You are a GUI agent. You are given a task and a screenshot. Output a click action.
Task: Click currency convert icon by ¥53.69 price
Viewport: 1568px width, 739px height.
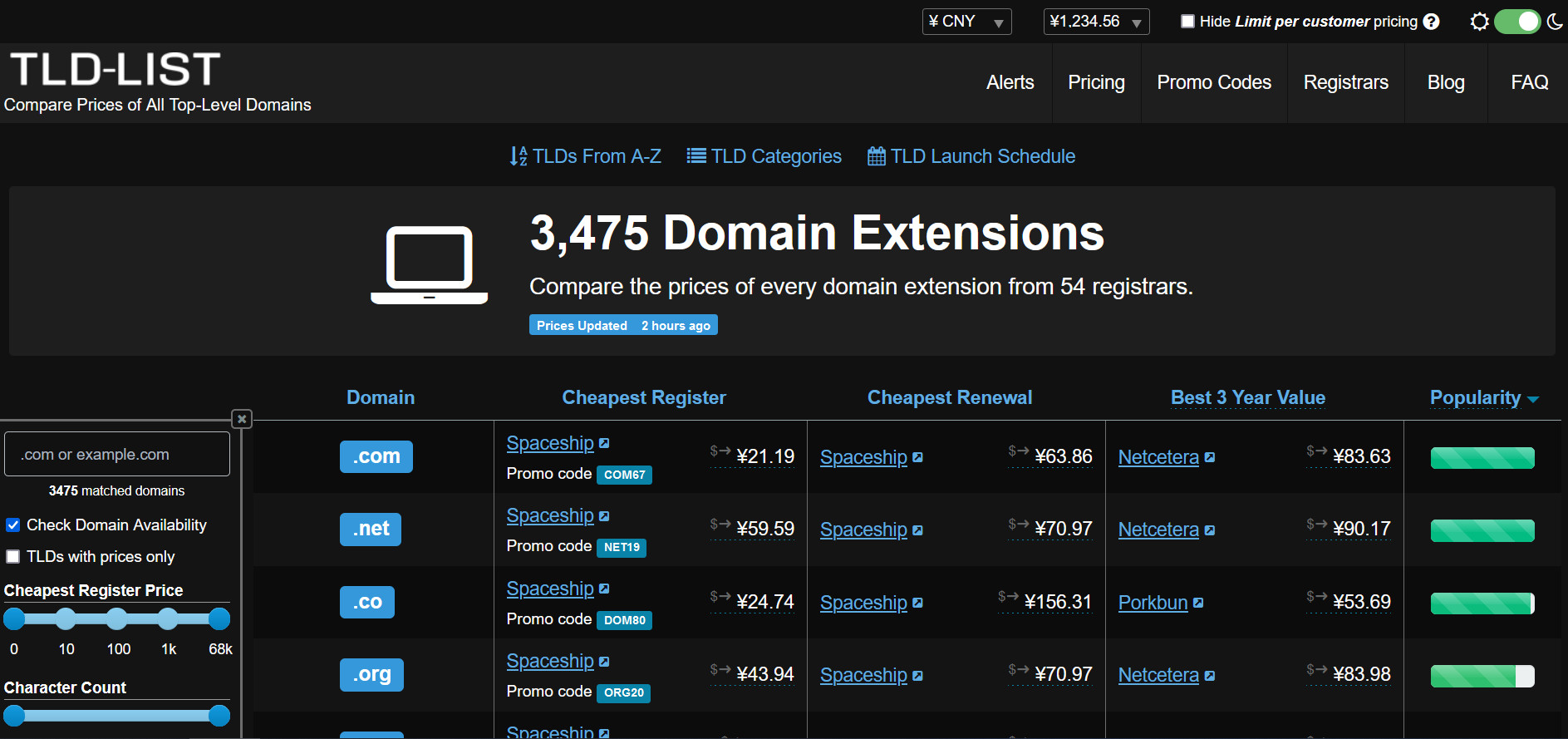(x=1316, y=596)
